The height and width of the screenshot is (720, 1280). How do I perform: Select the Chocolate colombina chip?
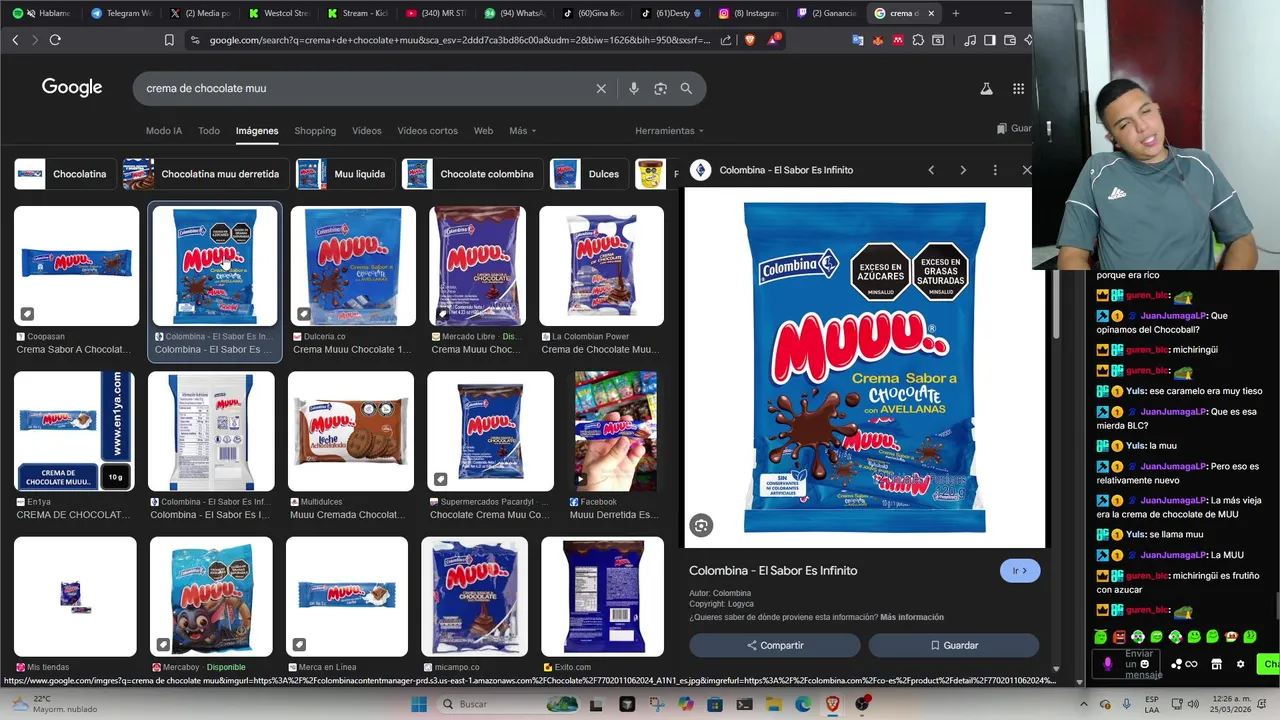click(471, 174)
